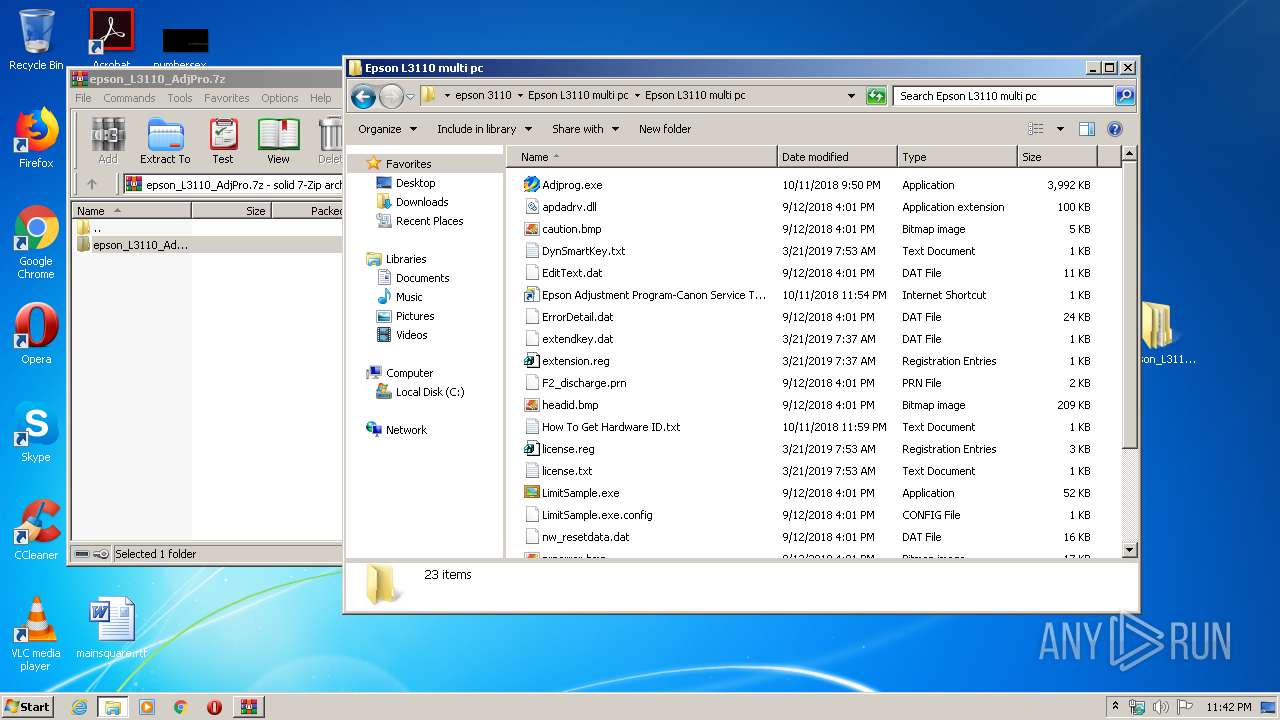This screenshot has width=1280, height=720.
Task: Click the file list scroll down arrow
Action: click(1129, 549)
